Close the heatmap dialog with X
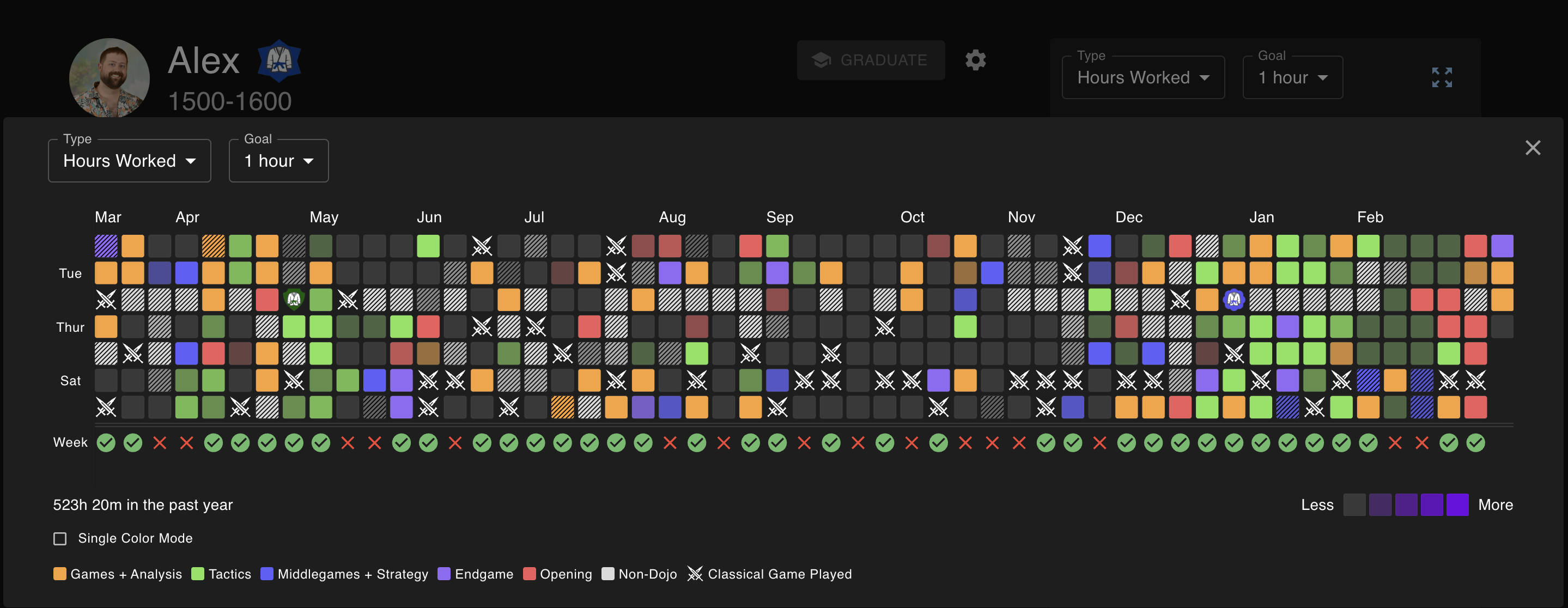Image resolution: width=1568 pixels, height=608 pixels. tap(1532, 148)
